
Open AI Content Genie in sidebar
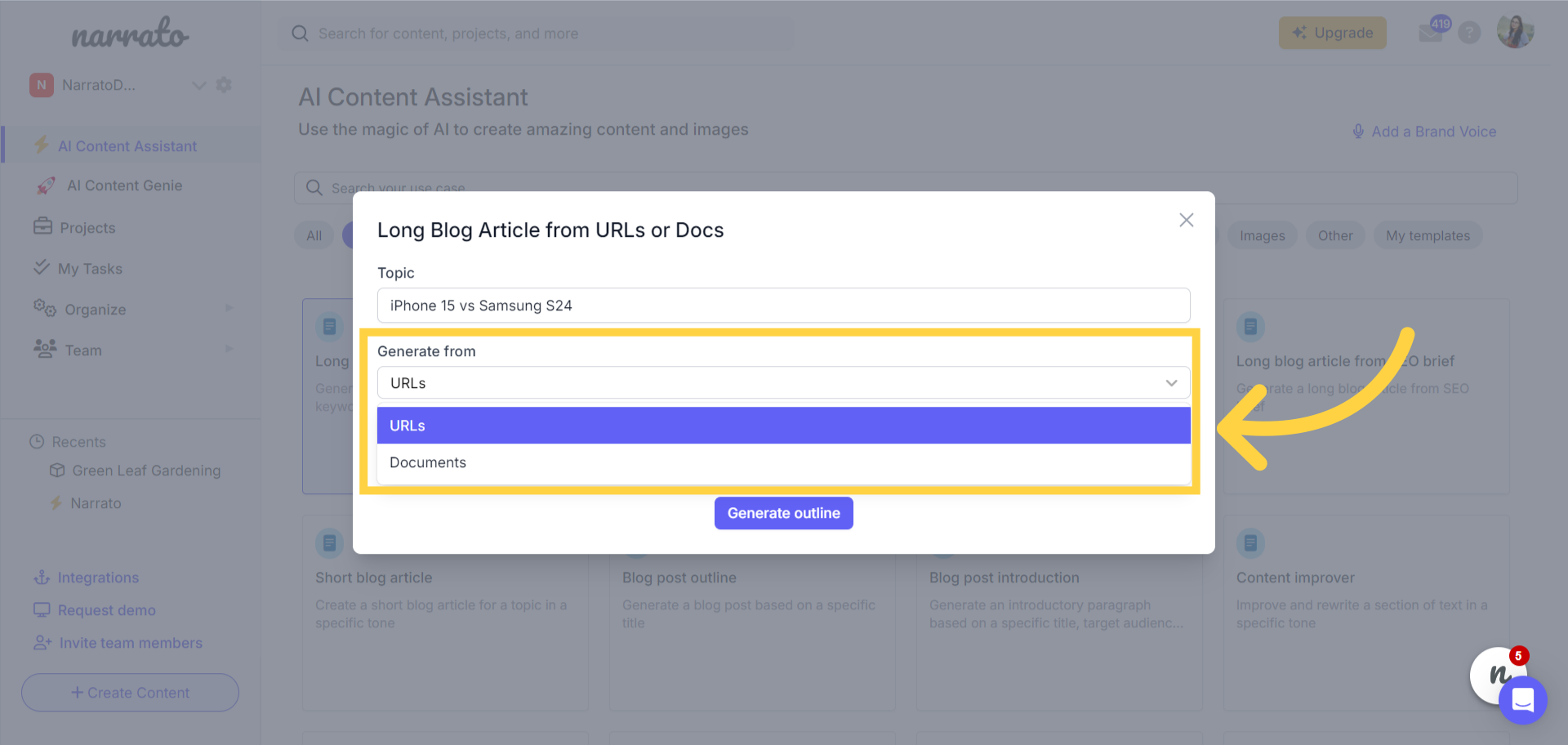coord(124,185)
